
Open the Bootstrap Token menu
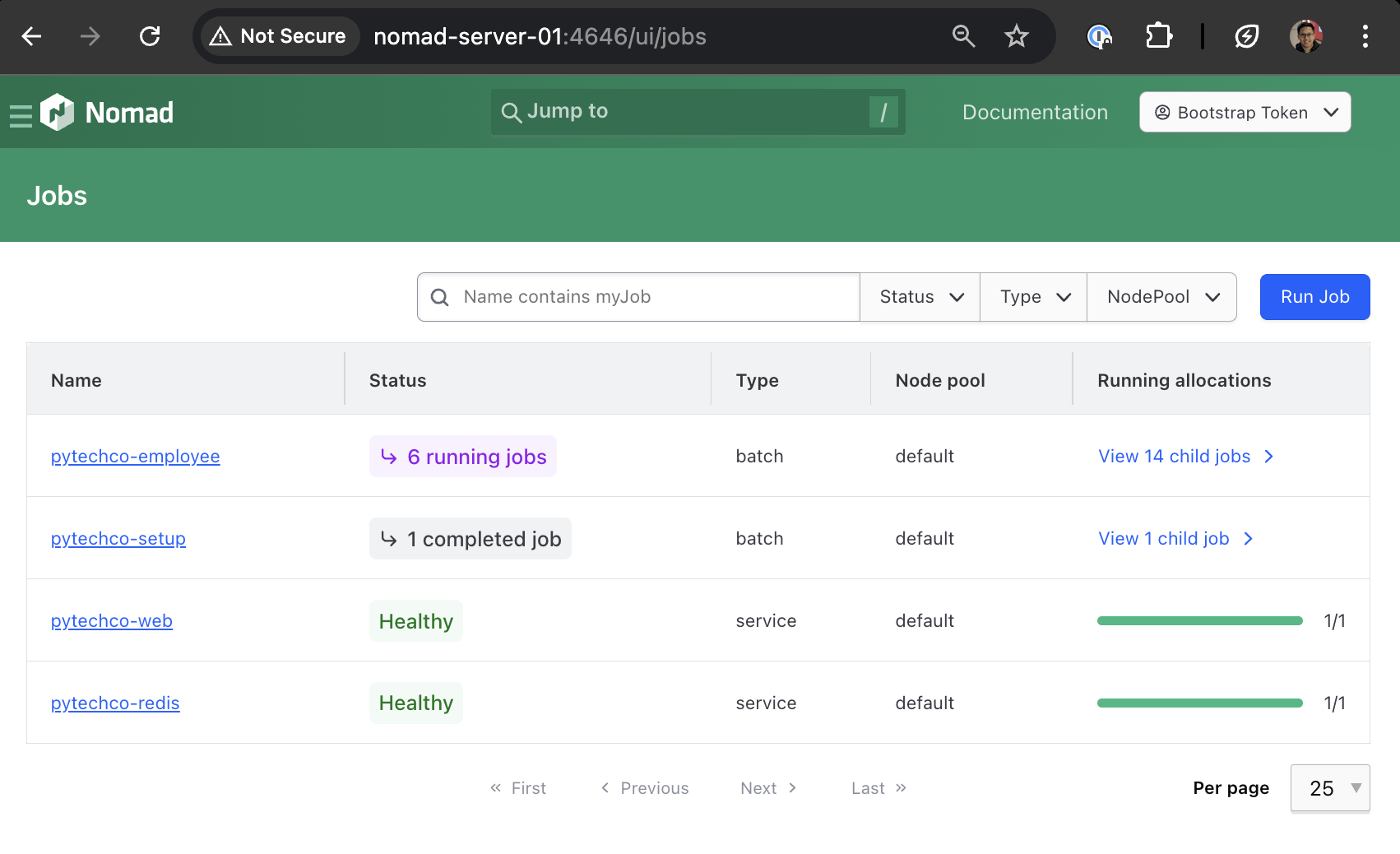(1245, 113)
